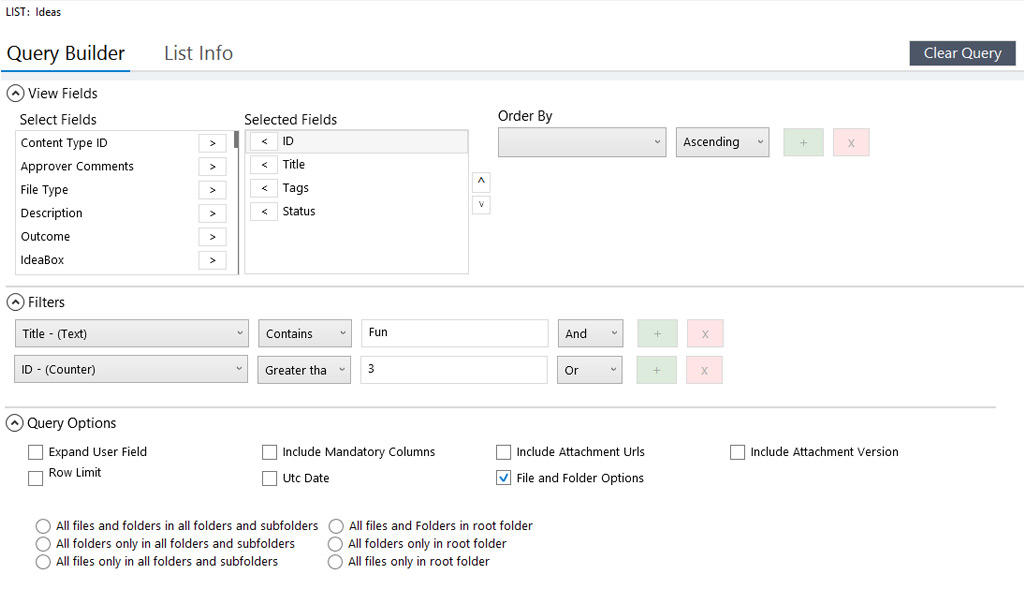Collapse the Query Options section

point(15,423)
